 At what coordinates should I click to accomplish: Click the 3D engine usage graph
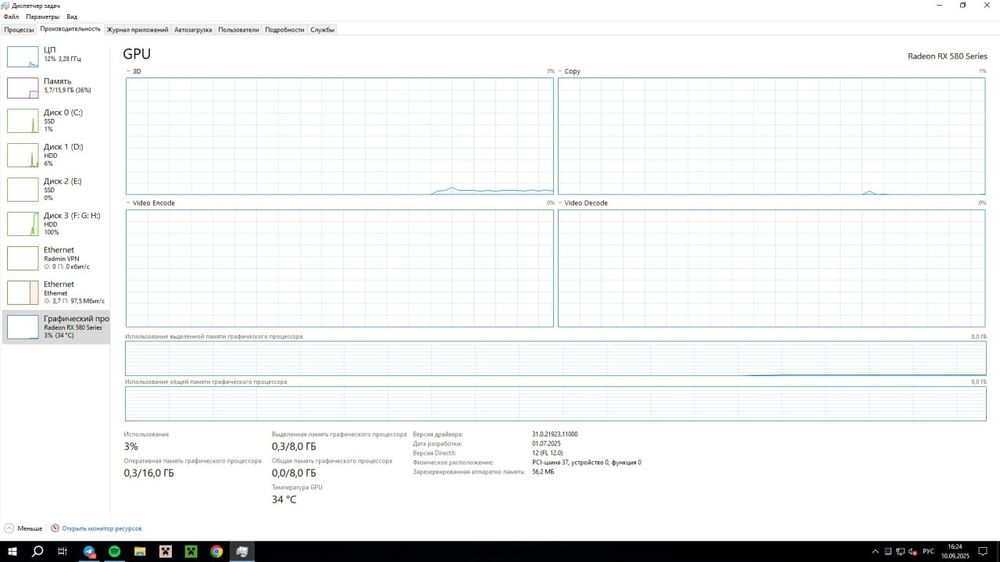pos(339,136)
